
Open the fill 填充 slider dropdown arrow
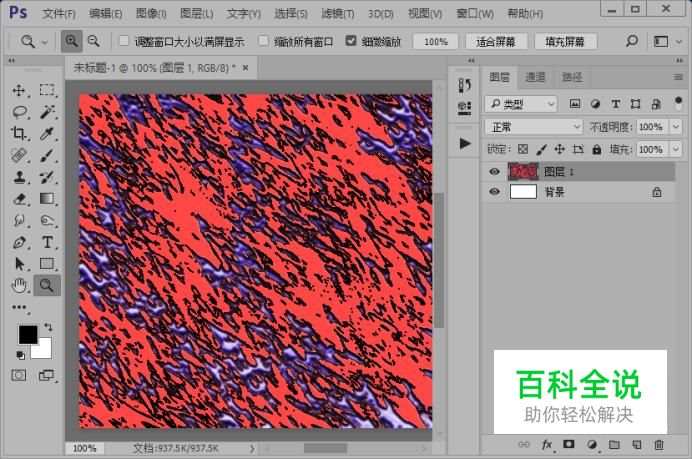coord(676,150)
